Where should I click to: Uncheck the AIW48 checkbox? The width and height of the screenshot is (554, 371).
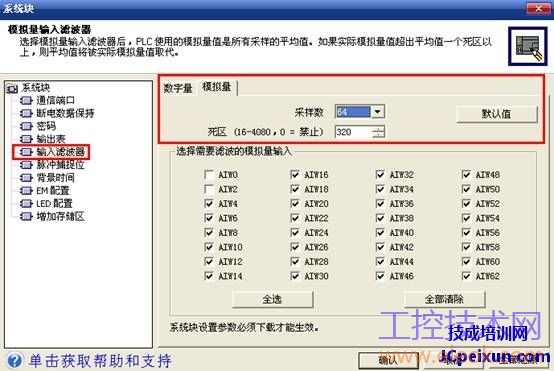(x=466, y=175)
